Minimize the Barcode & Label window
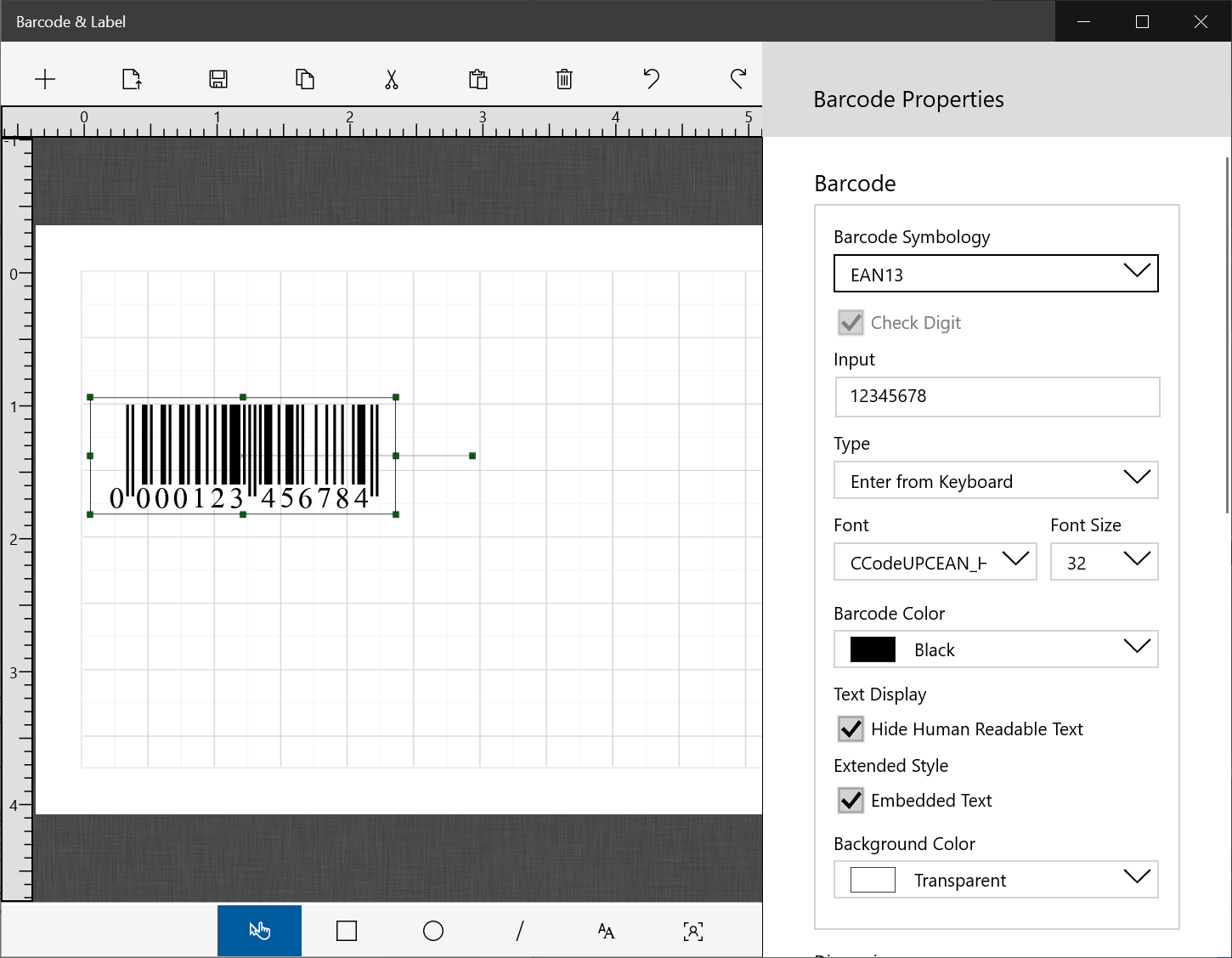This screenshot has width=1232, height=958. [1083, 21]
